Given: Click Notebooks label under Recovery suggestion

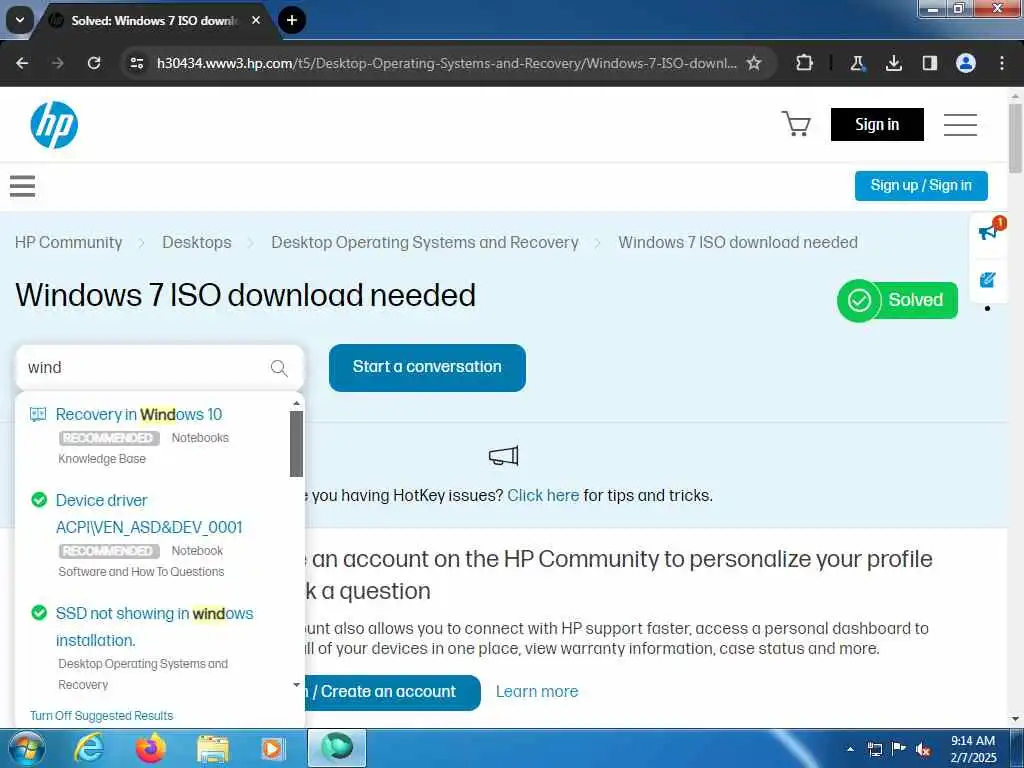Looking at the screenshot, I should click(x=200, y=438).
